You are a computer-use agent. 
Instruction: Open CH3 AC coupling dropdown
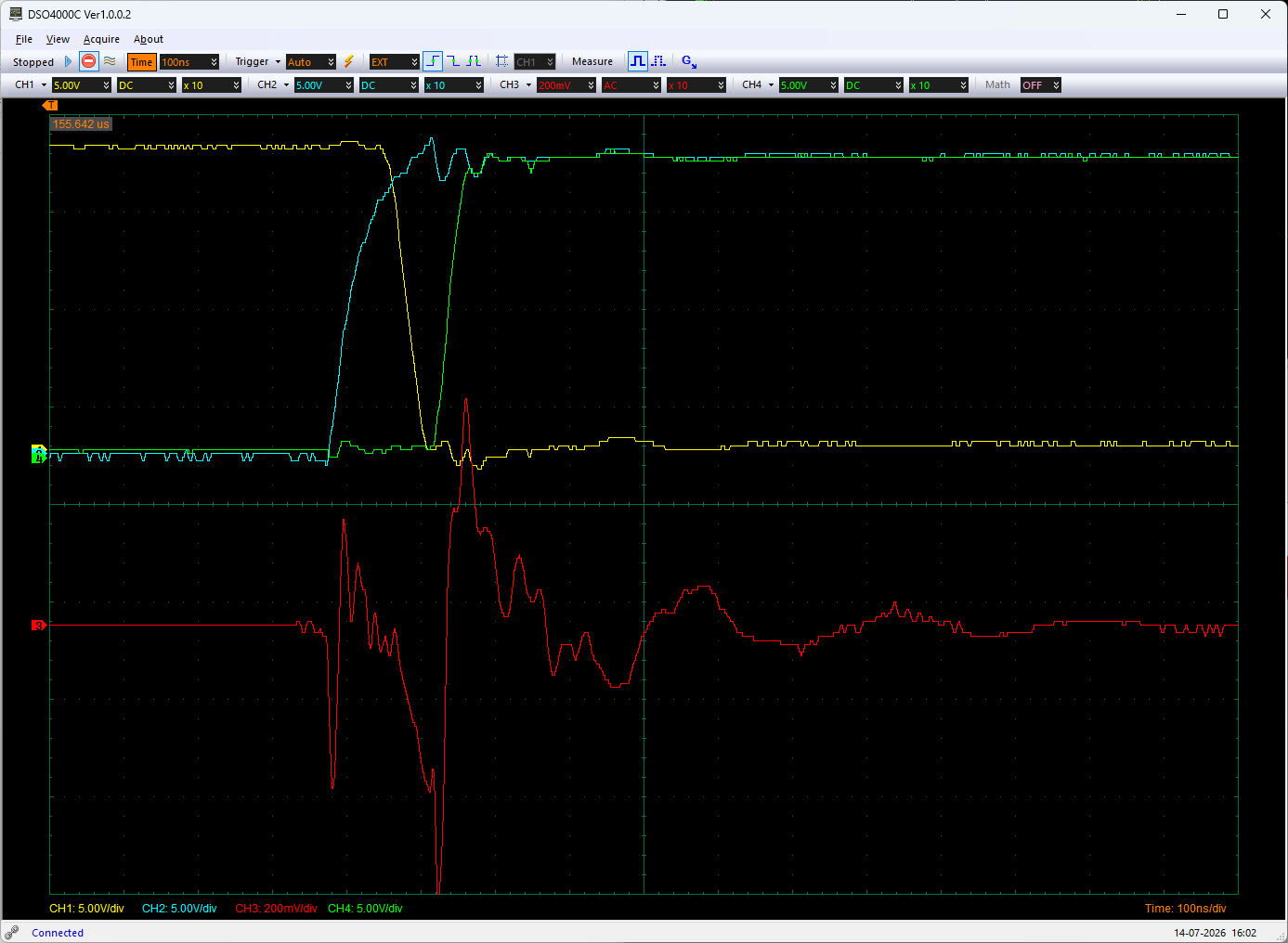(631, 85)
